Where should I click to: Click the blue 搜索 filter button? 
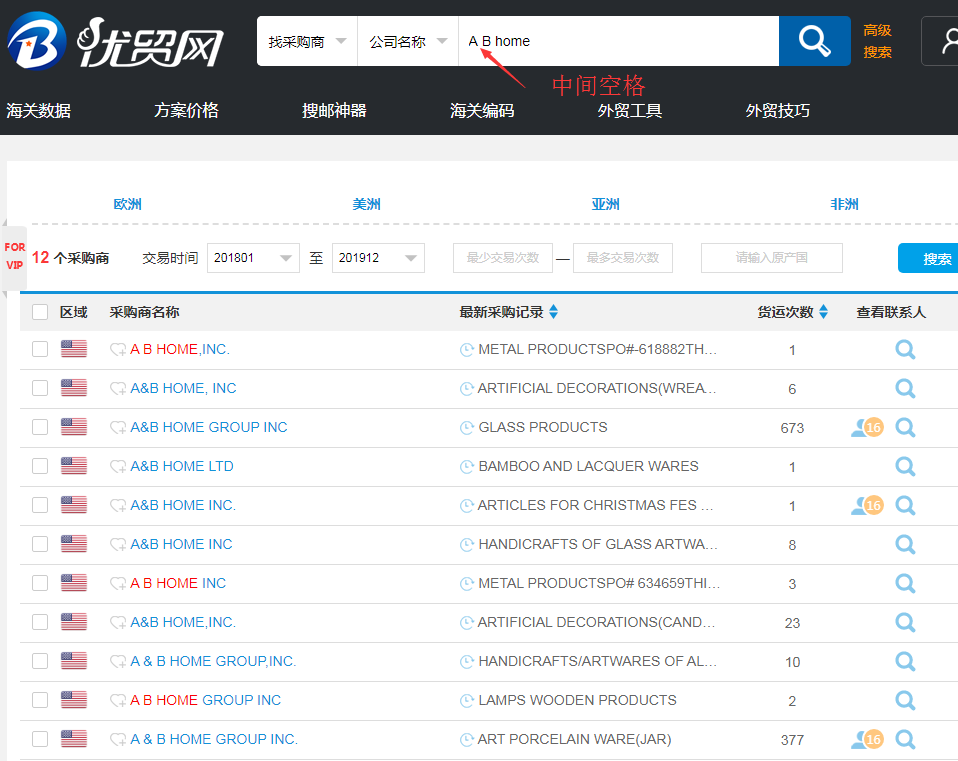click(929, 258)
